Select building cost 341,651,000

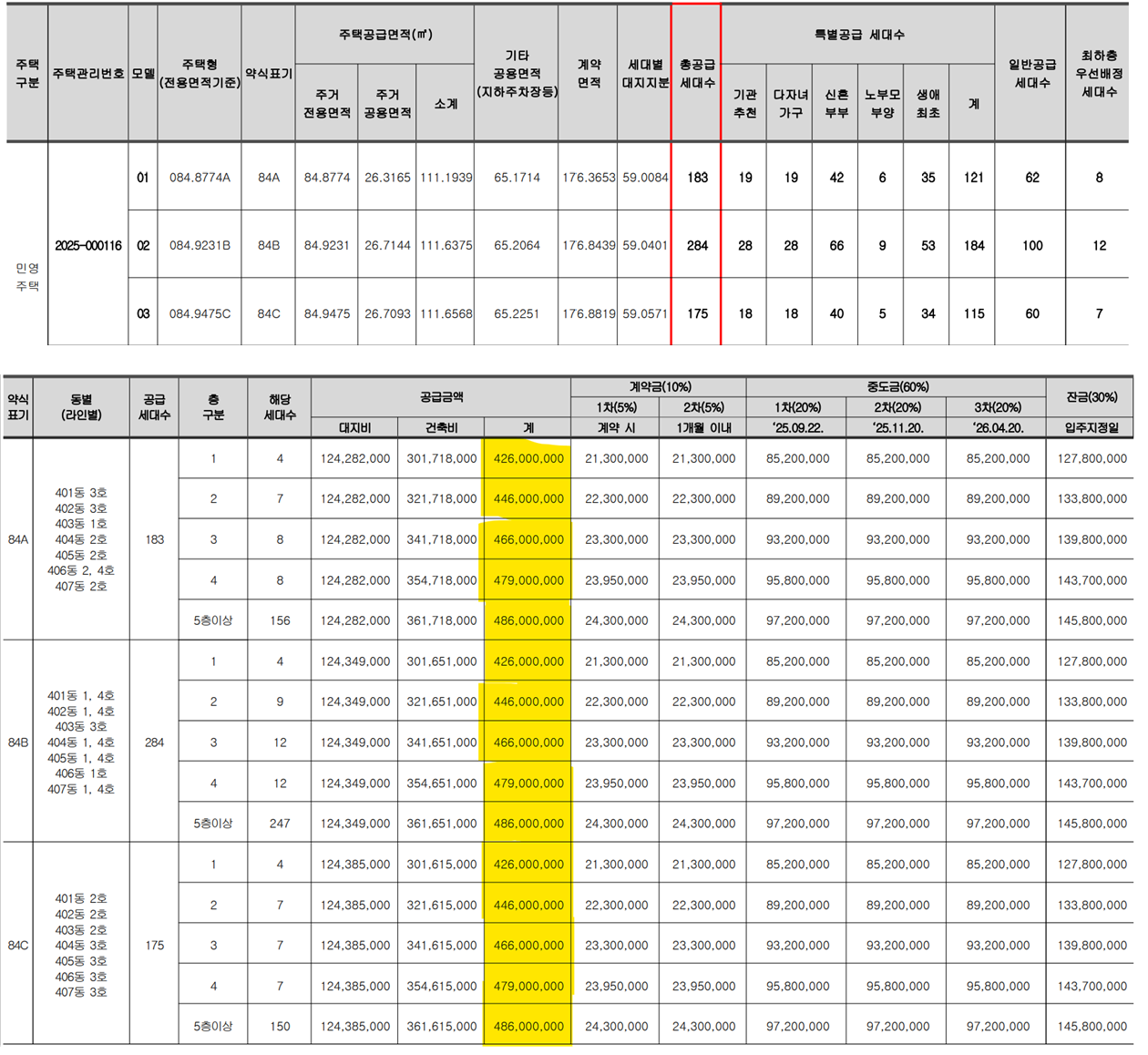442,743
